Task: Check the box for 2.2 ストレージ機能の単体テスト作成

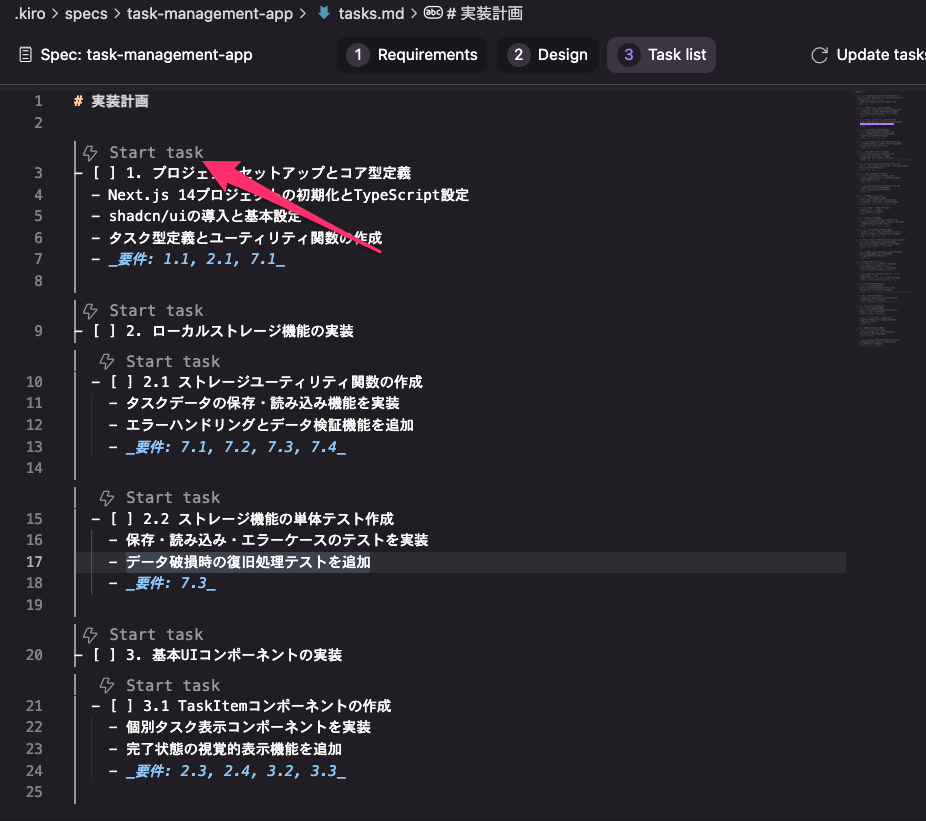Action: [122, 519]
